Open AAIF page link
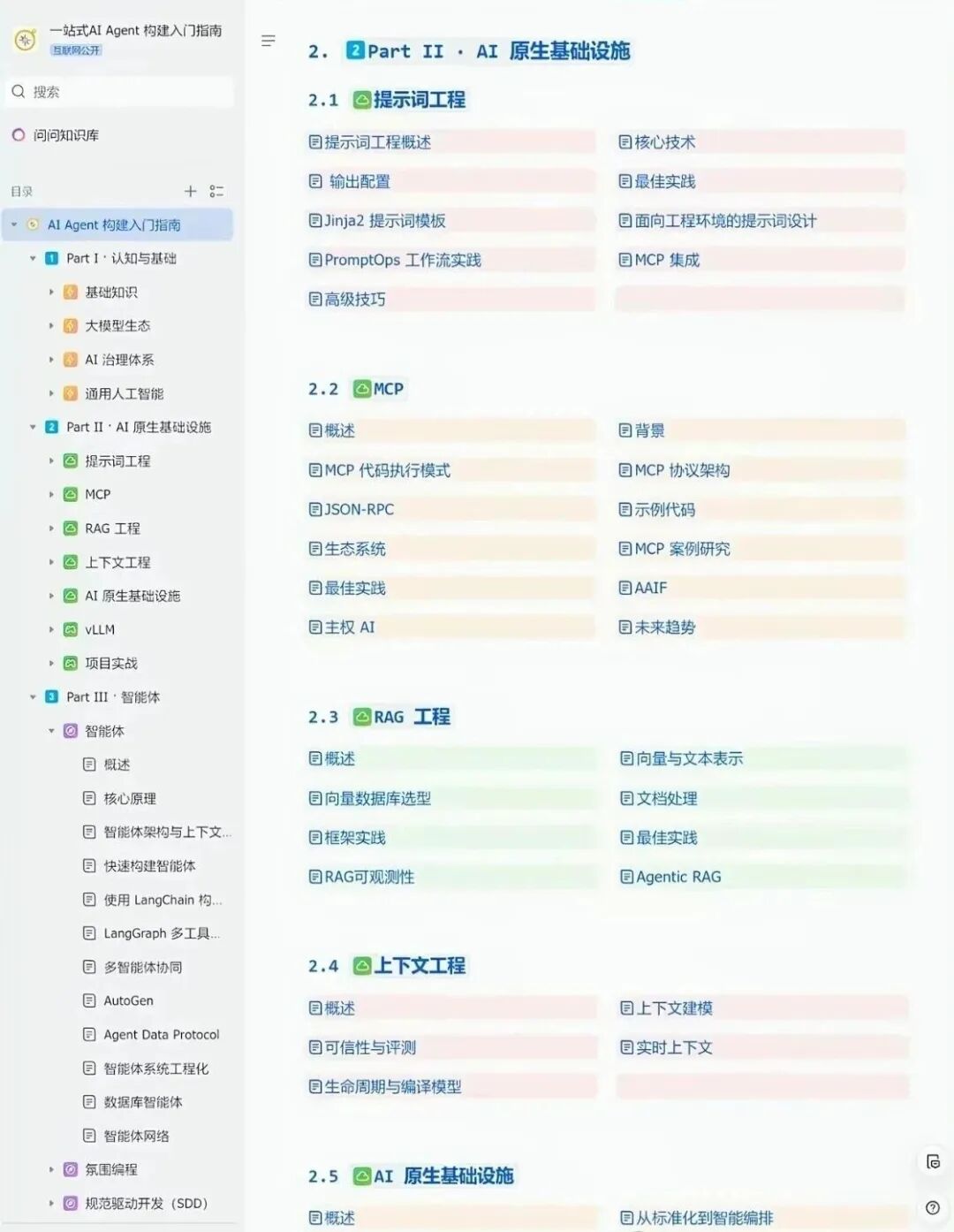This screenshot has width=954, height=1232. tap(650, 588)
